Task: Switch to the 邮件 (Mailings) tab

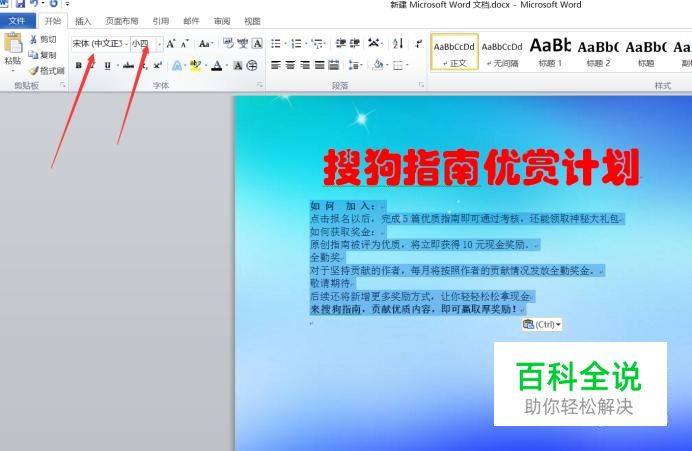Action: click(x=192, y=21)
